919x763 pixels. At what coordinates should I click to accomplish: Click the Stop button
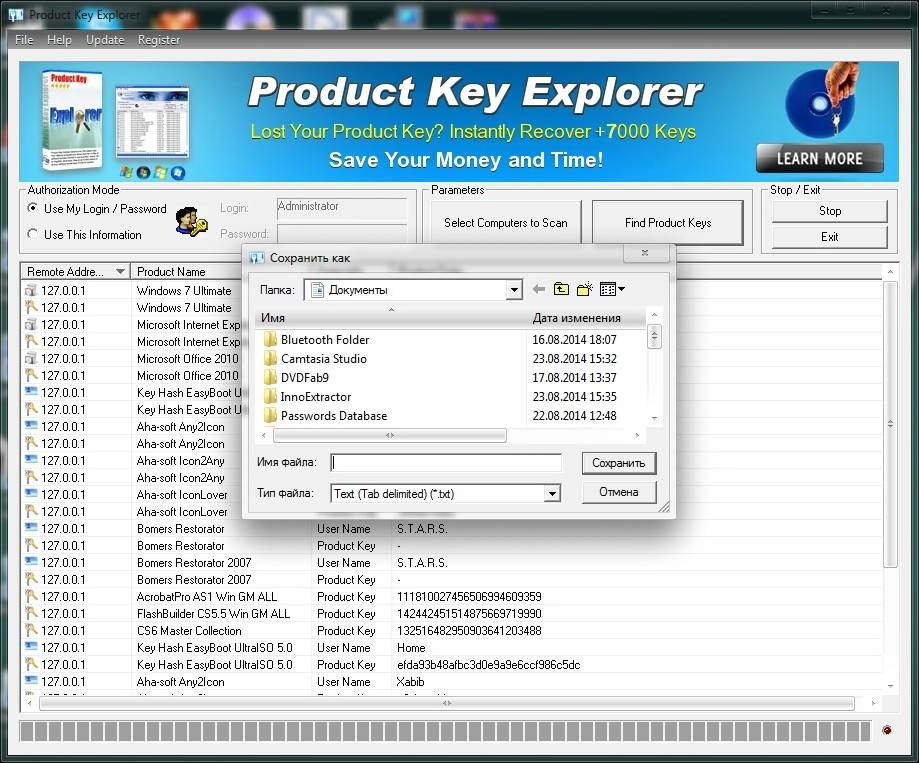tap(829, 211)
